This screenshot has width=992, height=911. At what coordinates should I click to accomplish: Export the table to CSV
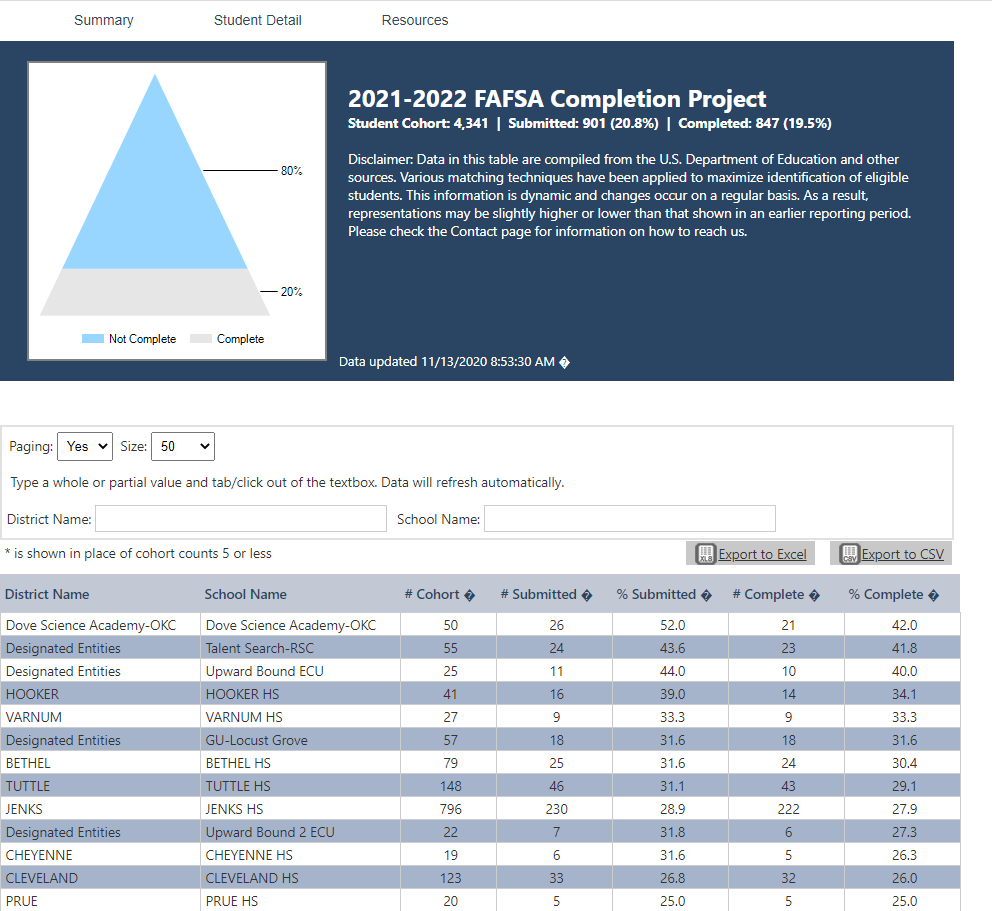(x=891, y=554)
